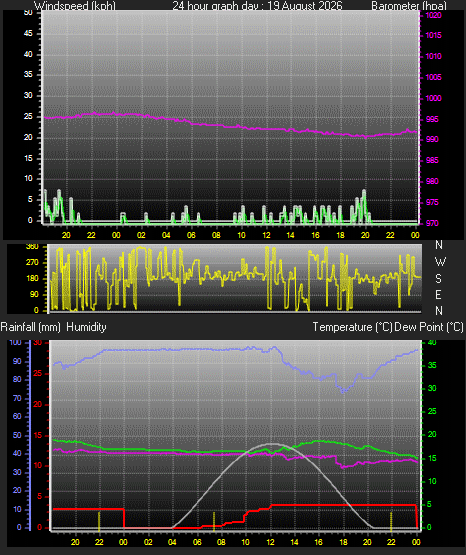Click the W compass letter
The image size is (466, 555).
tap(440, 262)
